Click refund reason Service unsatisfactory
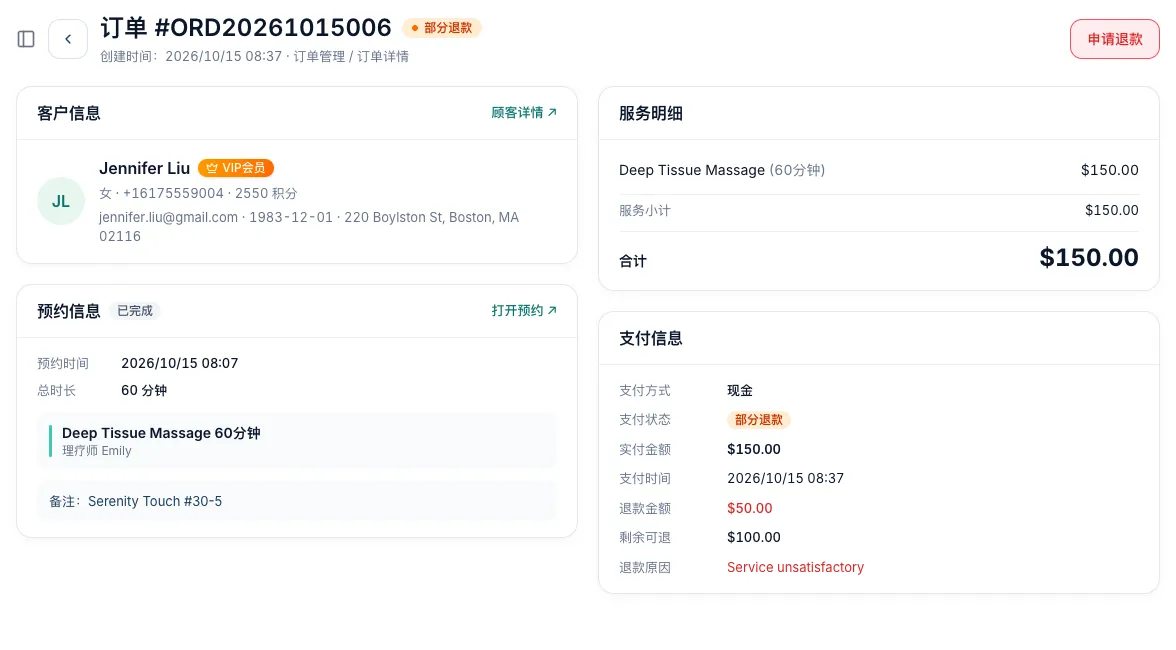1176x650 pixels. tap(795, 568)
